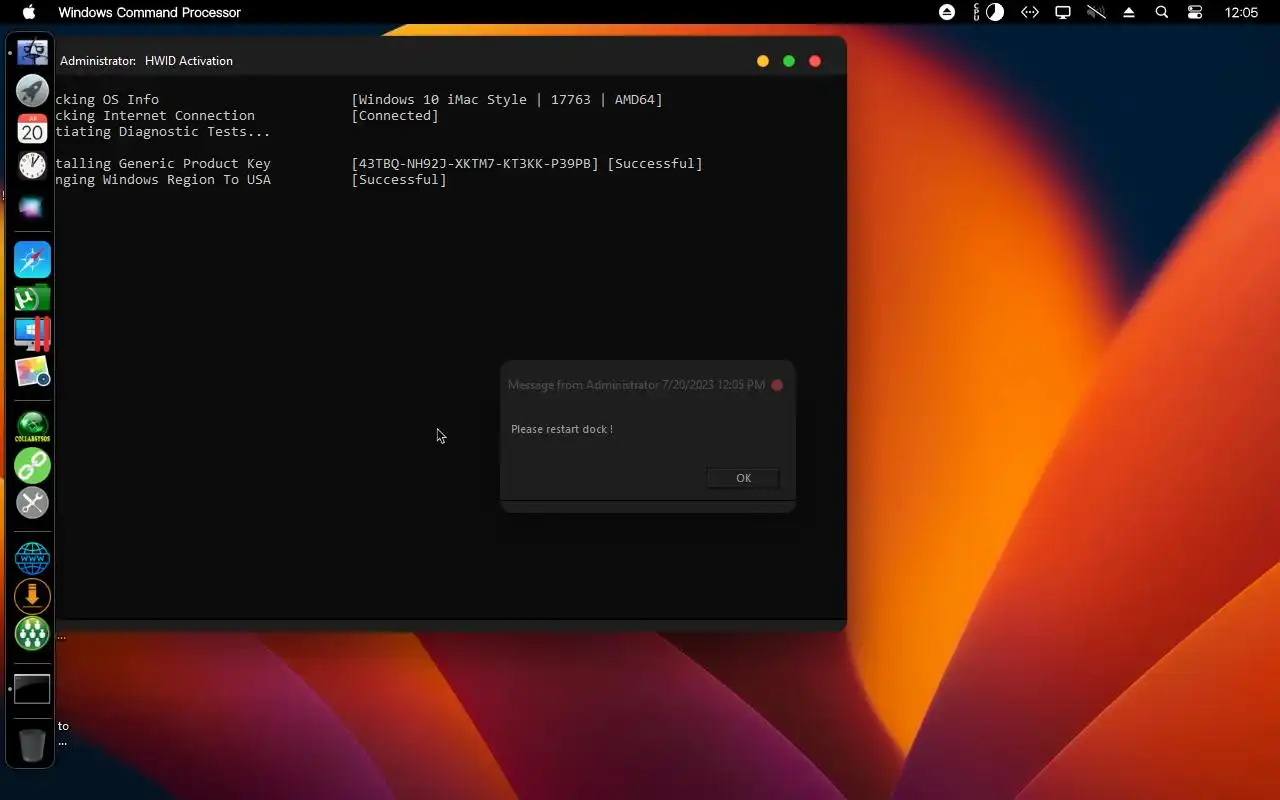
Task: Open the blue WWW globe icon
Action: click(32, 558)
